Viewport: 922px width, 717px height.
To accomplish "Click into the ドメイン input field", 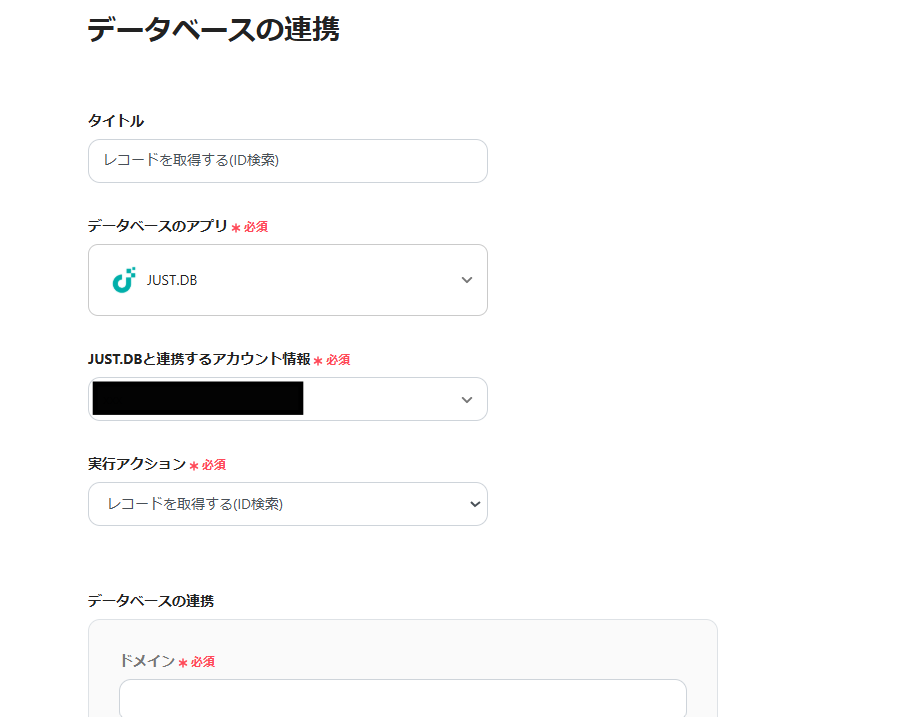I will click(x=402, y=698).
